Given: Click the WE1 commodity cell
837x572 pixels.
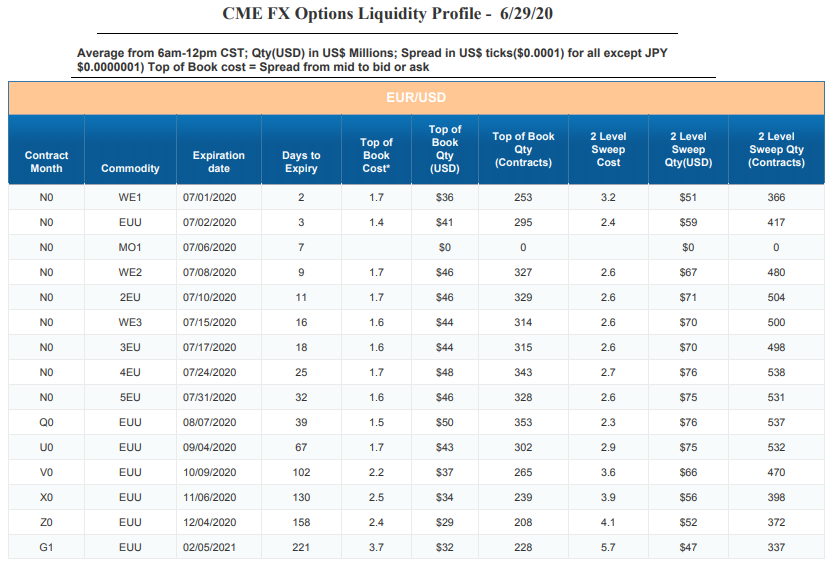Looking at the screenshot, I should tap(130, 198).
